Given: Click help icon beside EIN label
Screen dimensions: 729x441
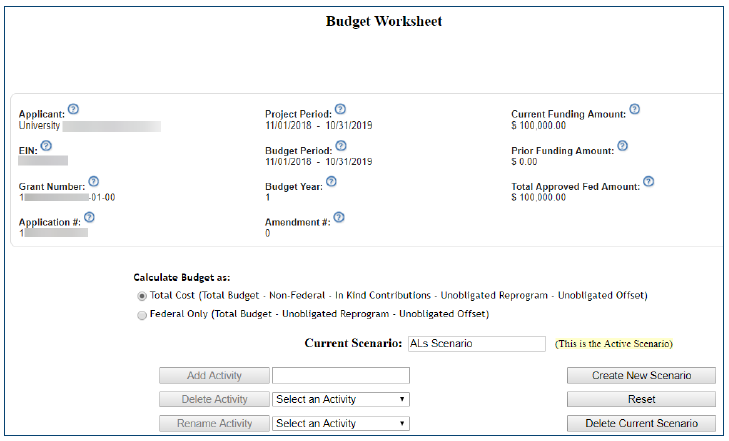Looking at the screenshot, I should click(46, 145).
